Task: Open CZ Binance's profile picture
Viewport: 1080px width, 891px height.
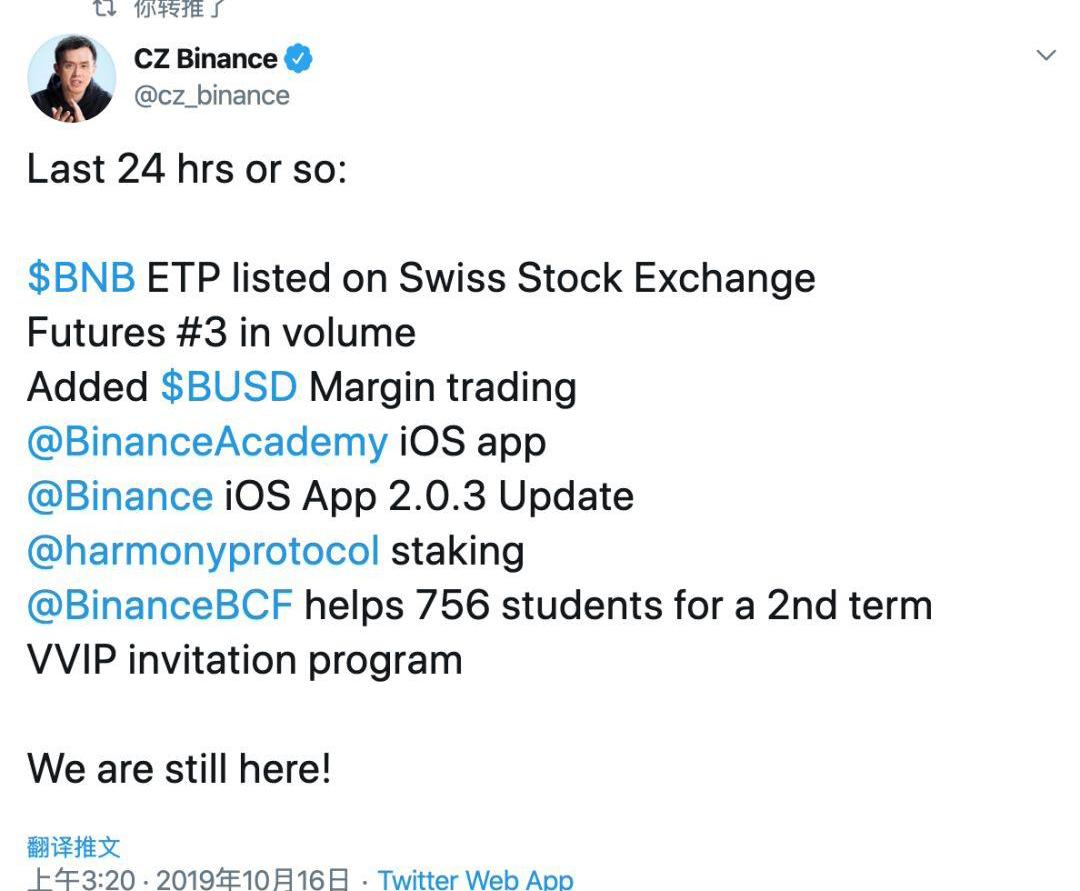Action: point(72,78)
